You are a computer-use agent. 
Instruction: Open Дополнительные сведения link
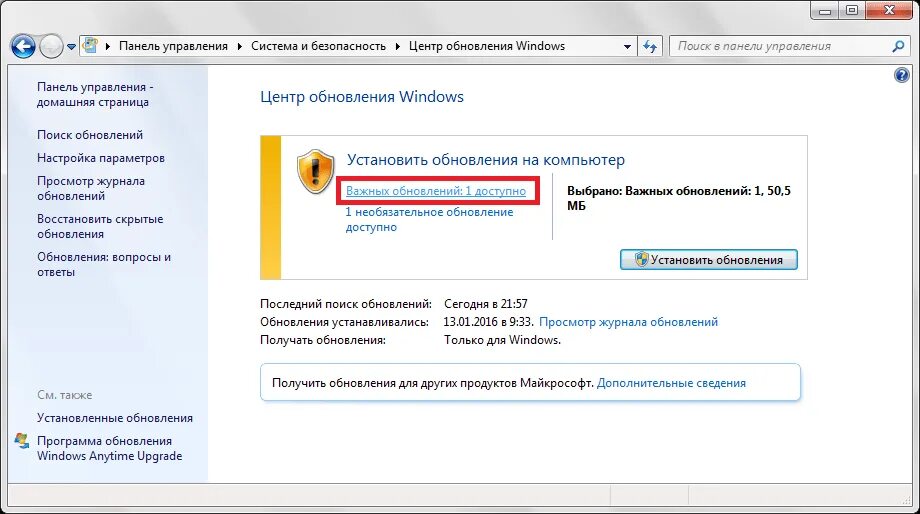[x=671, y=383]
